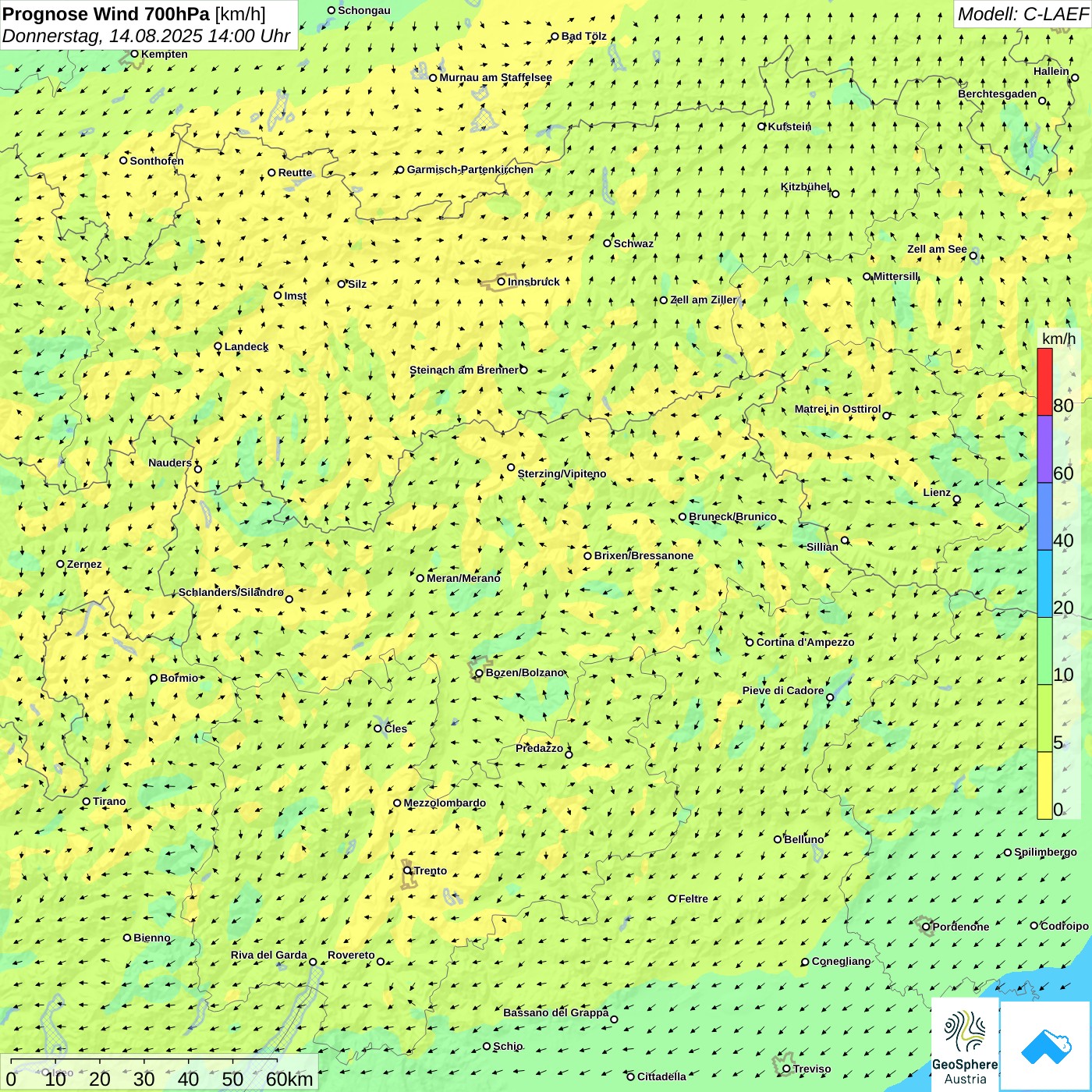Click the 'Reutte' label

(x=295, y=172)
